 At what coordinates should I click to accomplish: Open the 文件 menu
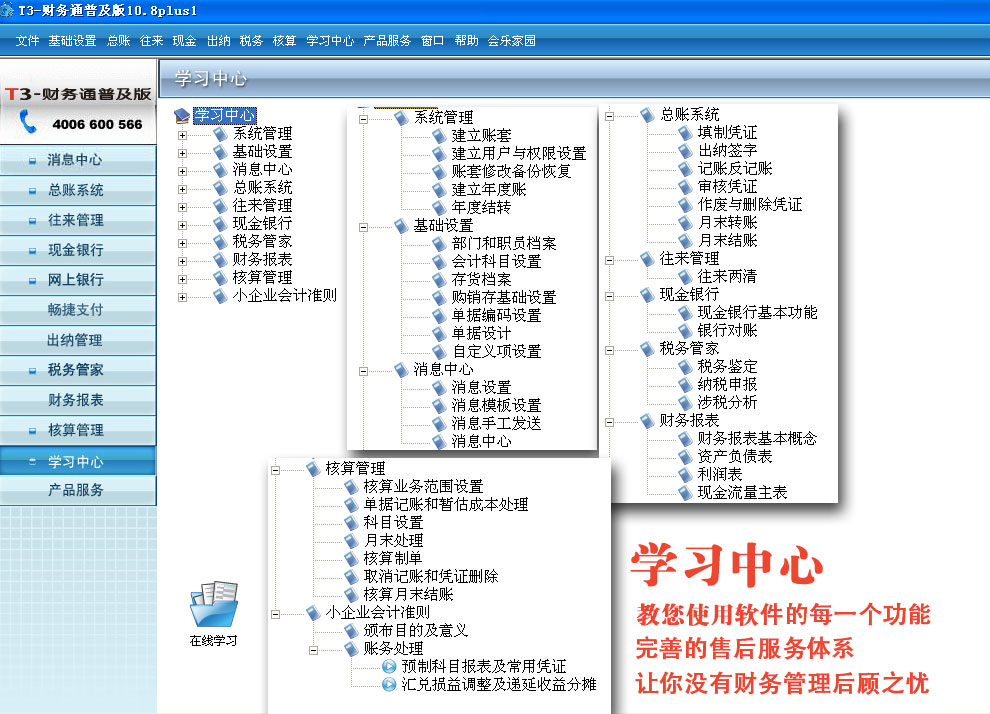pyautogui.click(x=27, y=41)
